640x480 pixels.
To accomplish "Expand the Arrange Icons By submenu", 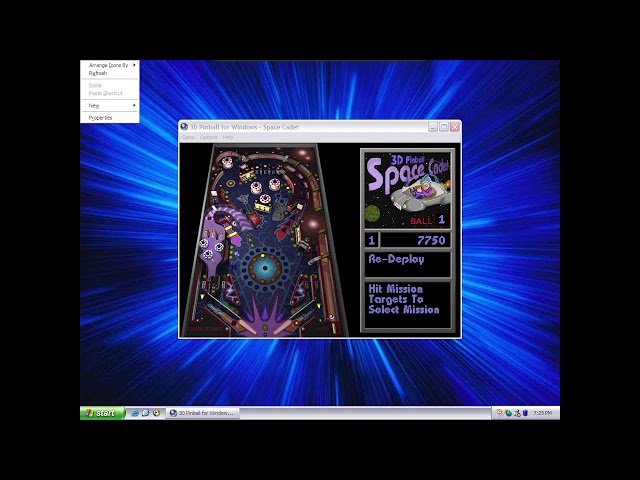I will pyautogui.click(x=110, y=65).
